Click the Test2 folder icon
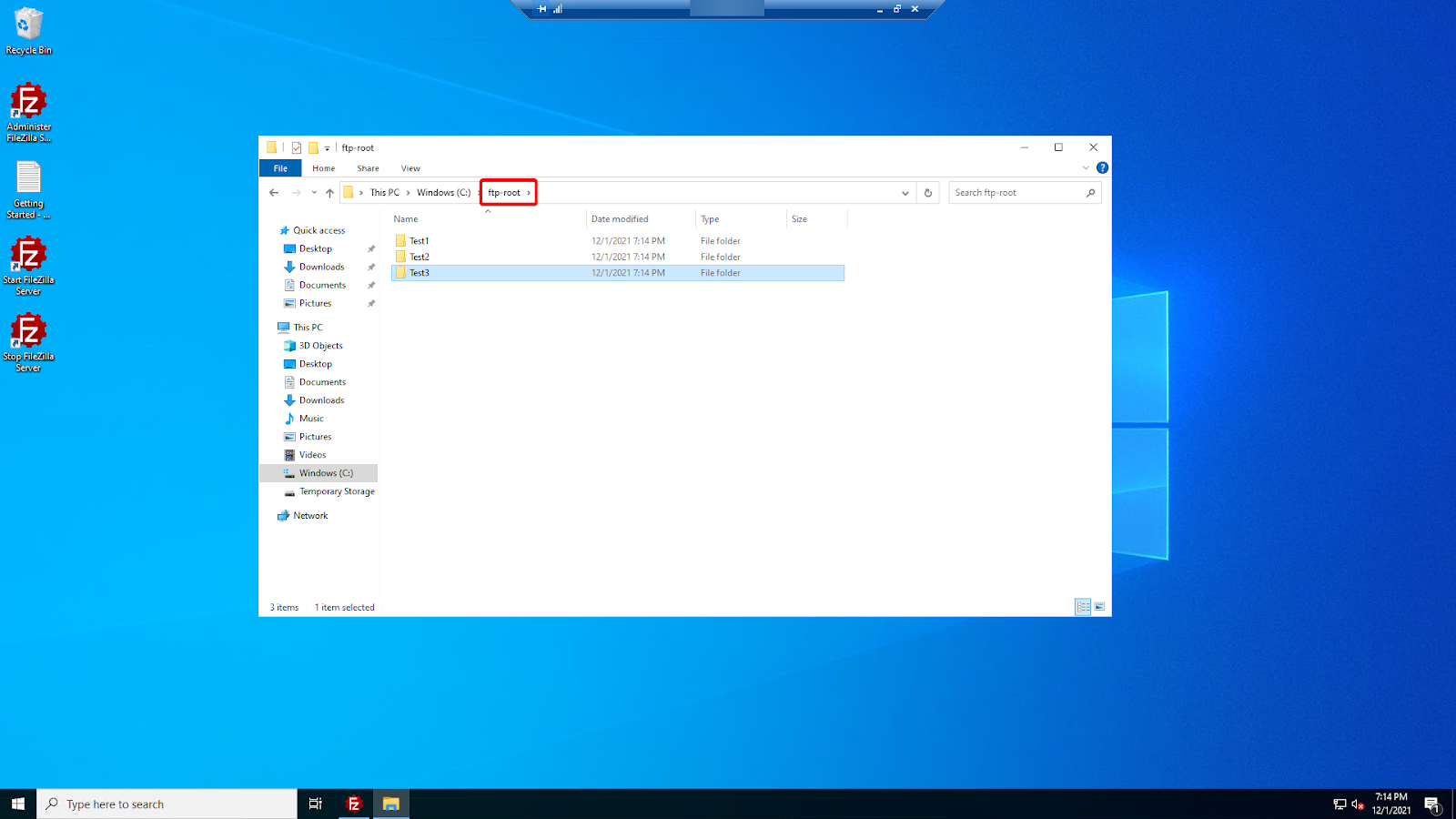Image resolution: width=1456 pixels, height=819 pixels. coord(400,257)
